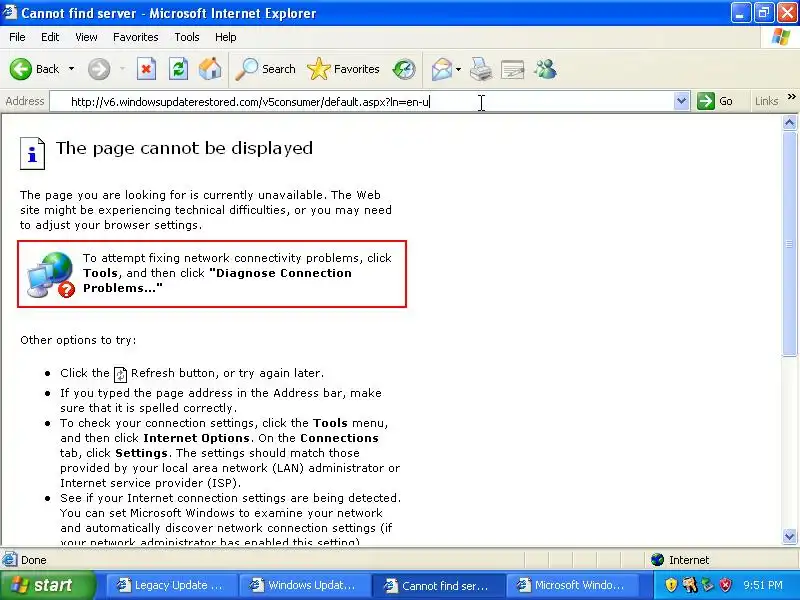This screenshot has height=600, width=800.
Task: Click the bold "Internet Options" text
Action: click(x=196, y=438)
